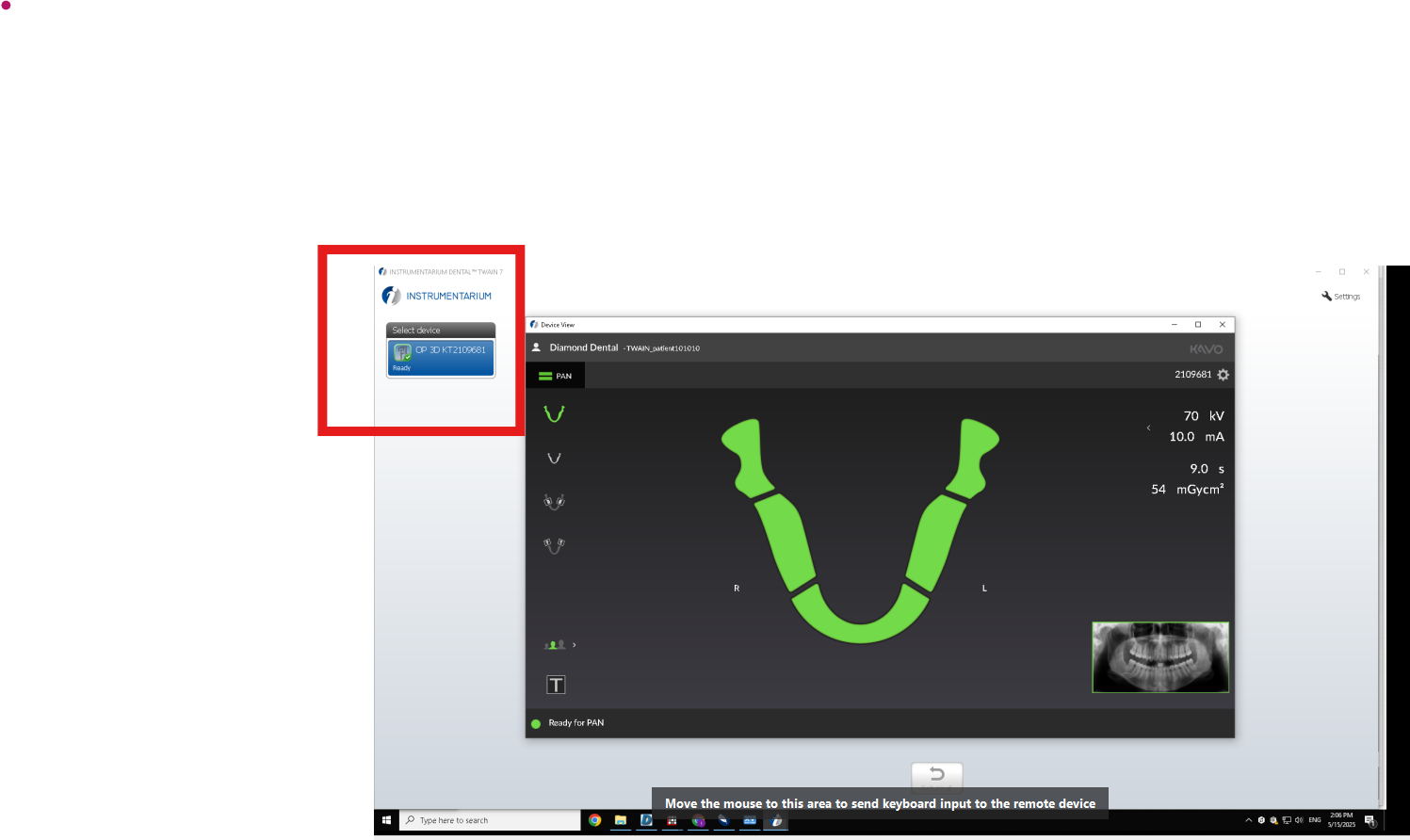Open the PAN modality menu
Image resolution: width=1410 pixels, height=840 pixels.
coord(555,376)
